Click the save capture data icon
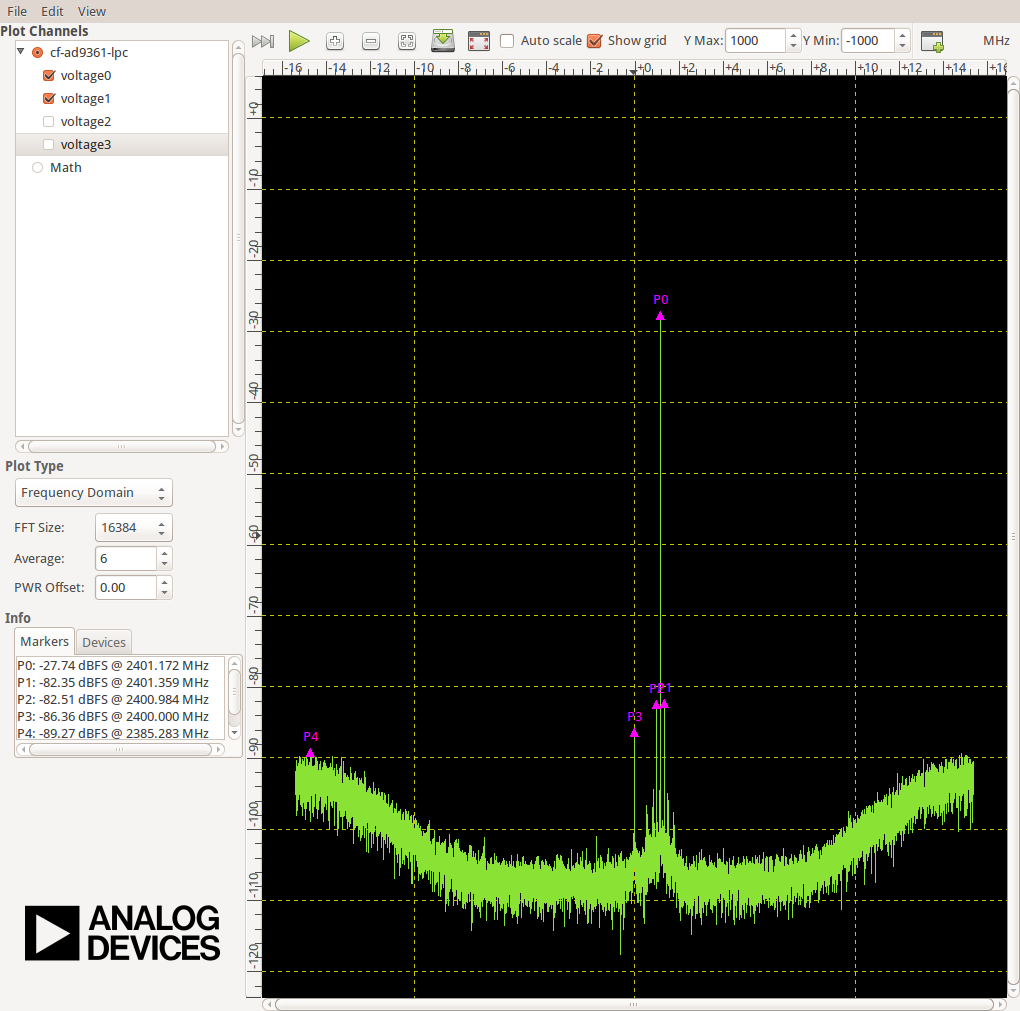Image resolution: width=1020 pixels, height=1011 pixels. tap(443, 40)
